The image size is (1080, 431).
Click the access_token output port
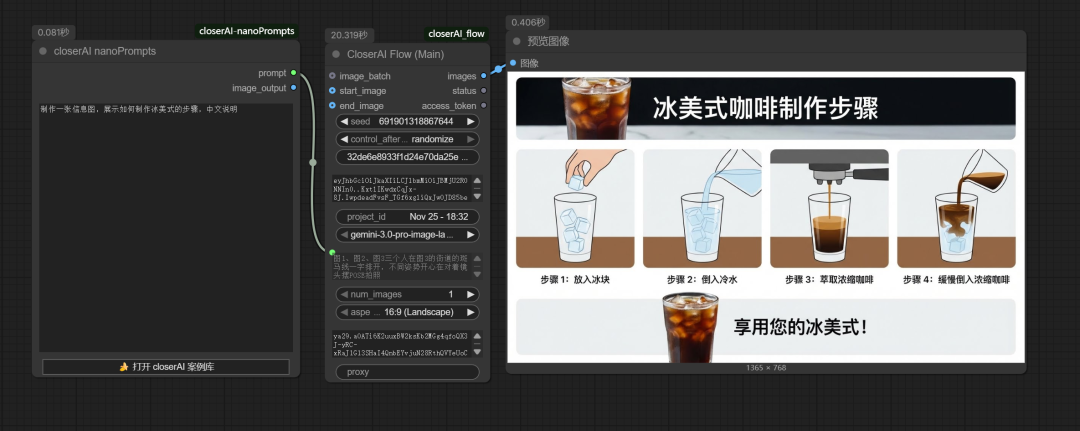click(x=484, y=105)
